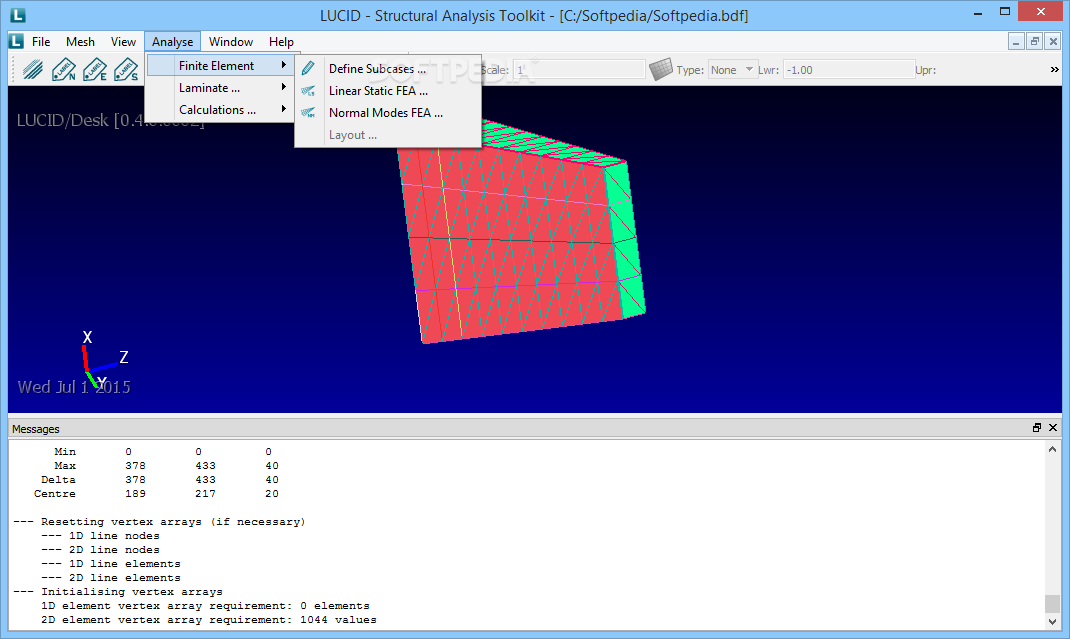Choose Linear Static FEA ... from the submenu
This screenshot has height=639, width=1070.
(388, 91)
